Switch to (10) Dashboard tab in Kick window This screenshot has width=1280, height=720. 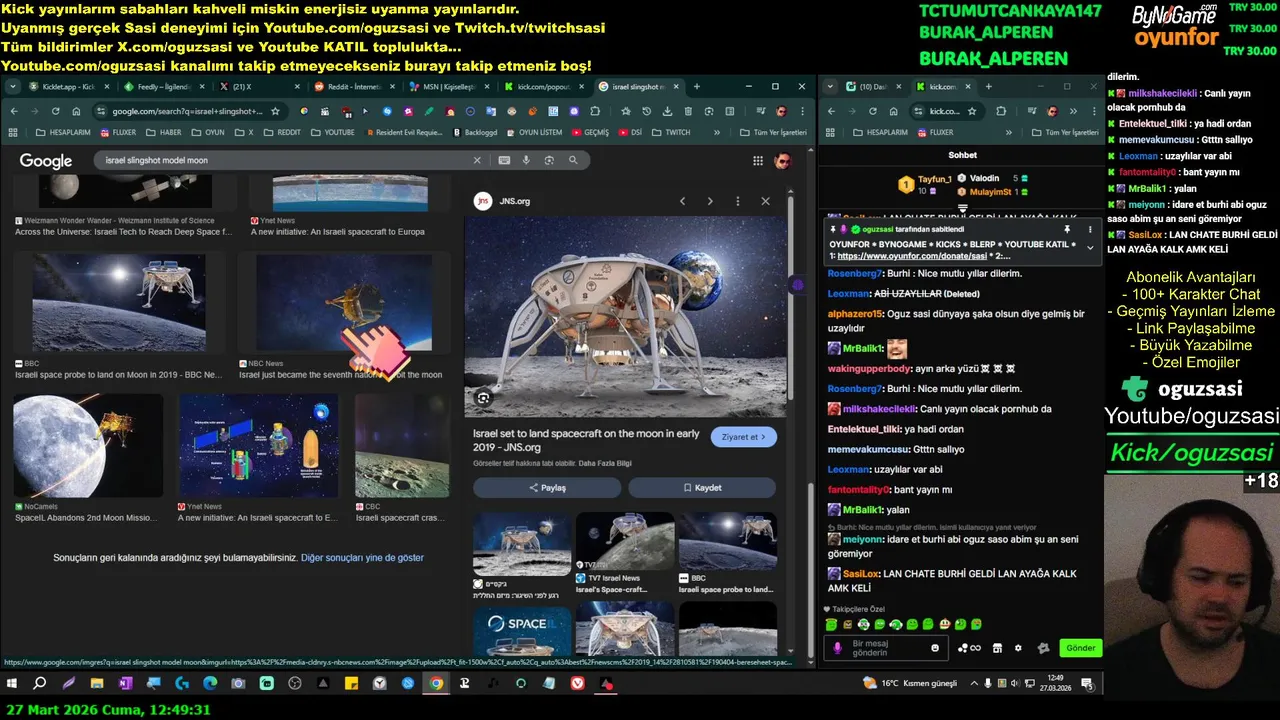click(871, 87)
